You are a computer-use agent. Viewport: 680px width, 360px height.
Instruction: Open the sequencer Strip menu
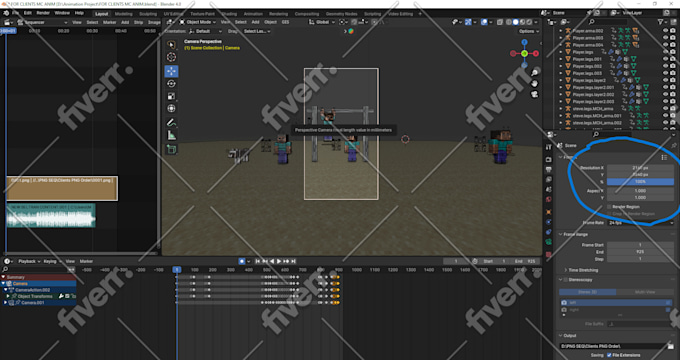tap(138, 22)
